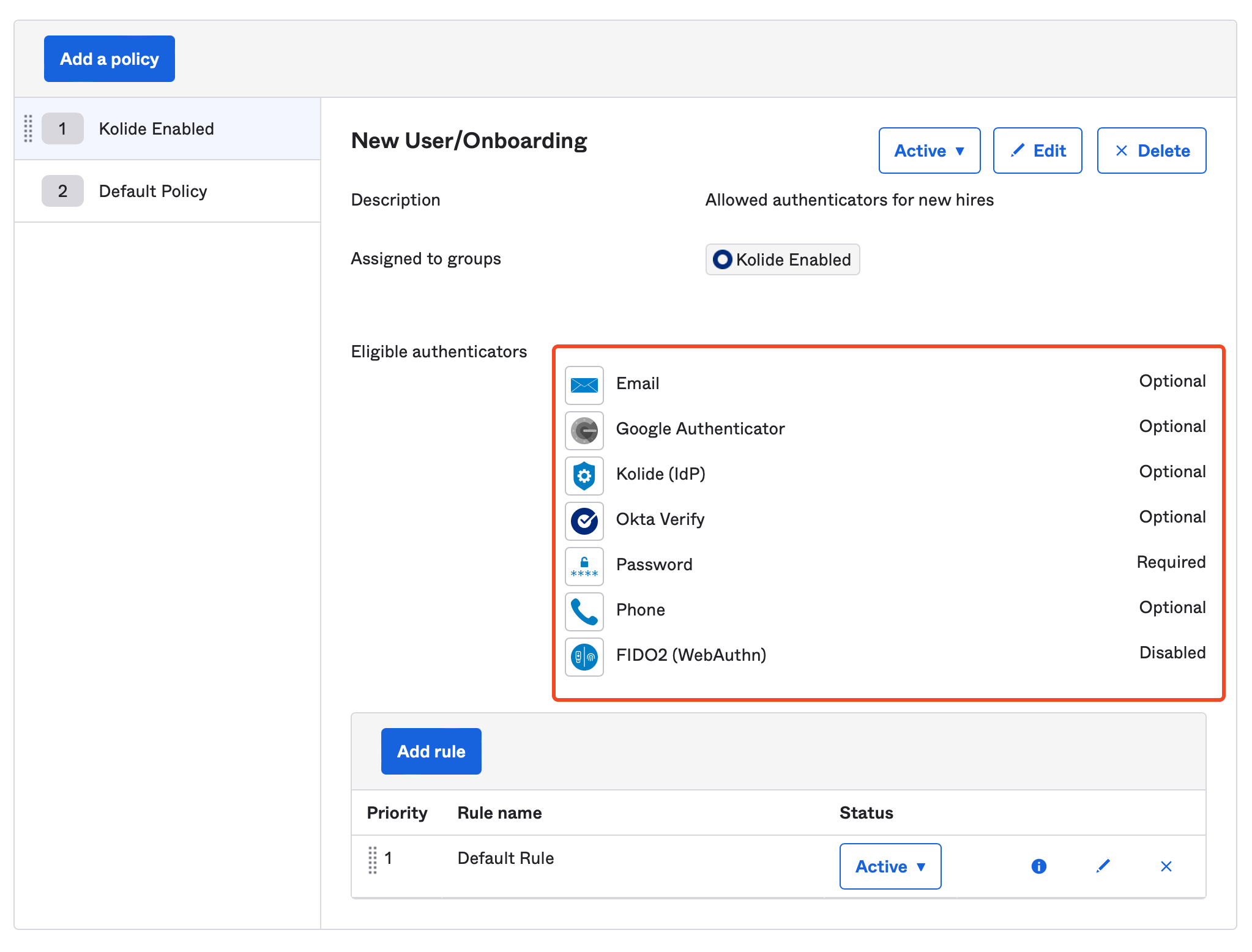This screenshot has width=1252, height=952.
Task: Show Default Rule info icon details
Action: coord(1039,866)
